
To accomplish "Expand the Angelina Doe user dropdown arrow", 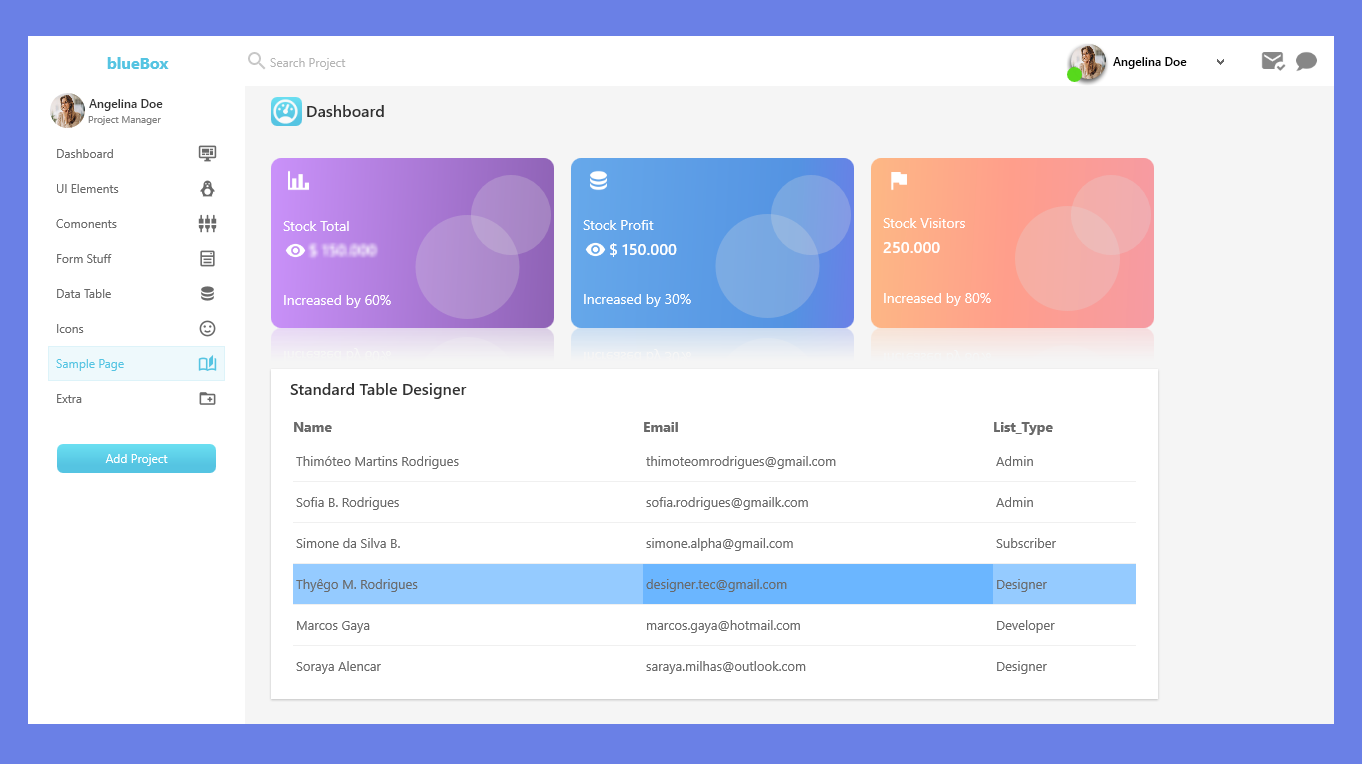I will coord(1220,62).
